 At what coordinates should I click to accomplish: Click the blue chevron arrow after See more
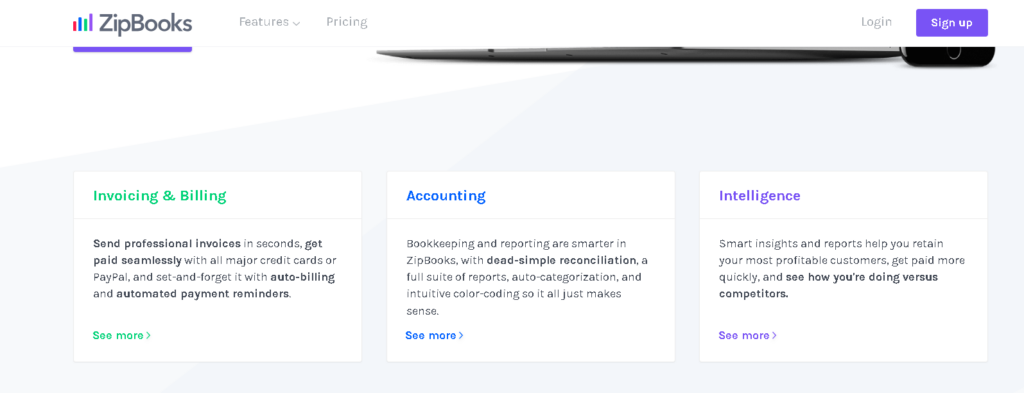click(x=461, y=336)
